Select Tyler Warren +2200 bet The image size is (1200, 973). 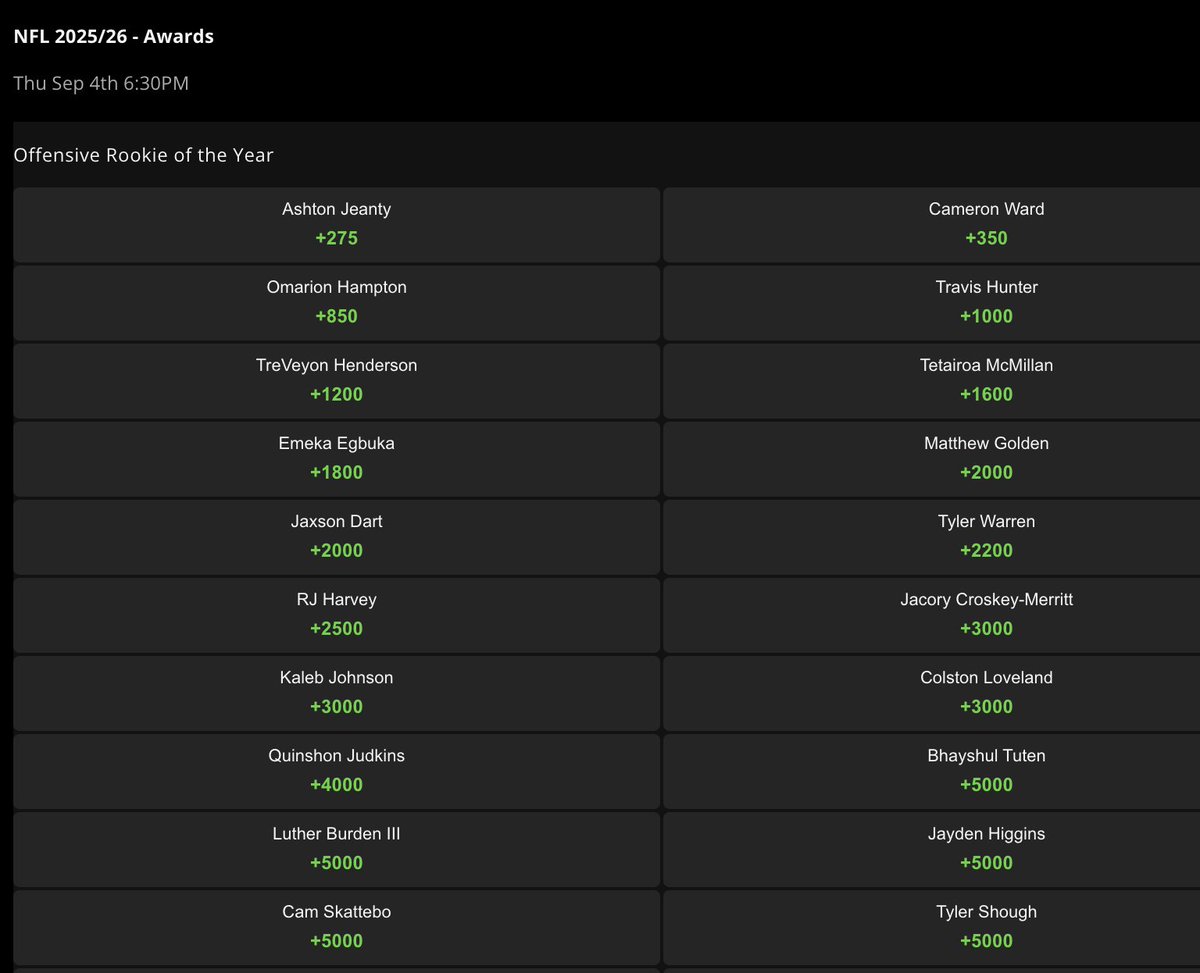point(932,536)
